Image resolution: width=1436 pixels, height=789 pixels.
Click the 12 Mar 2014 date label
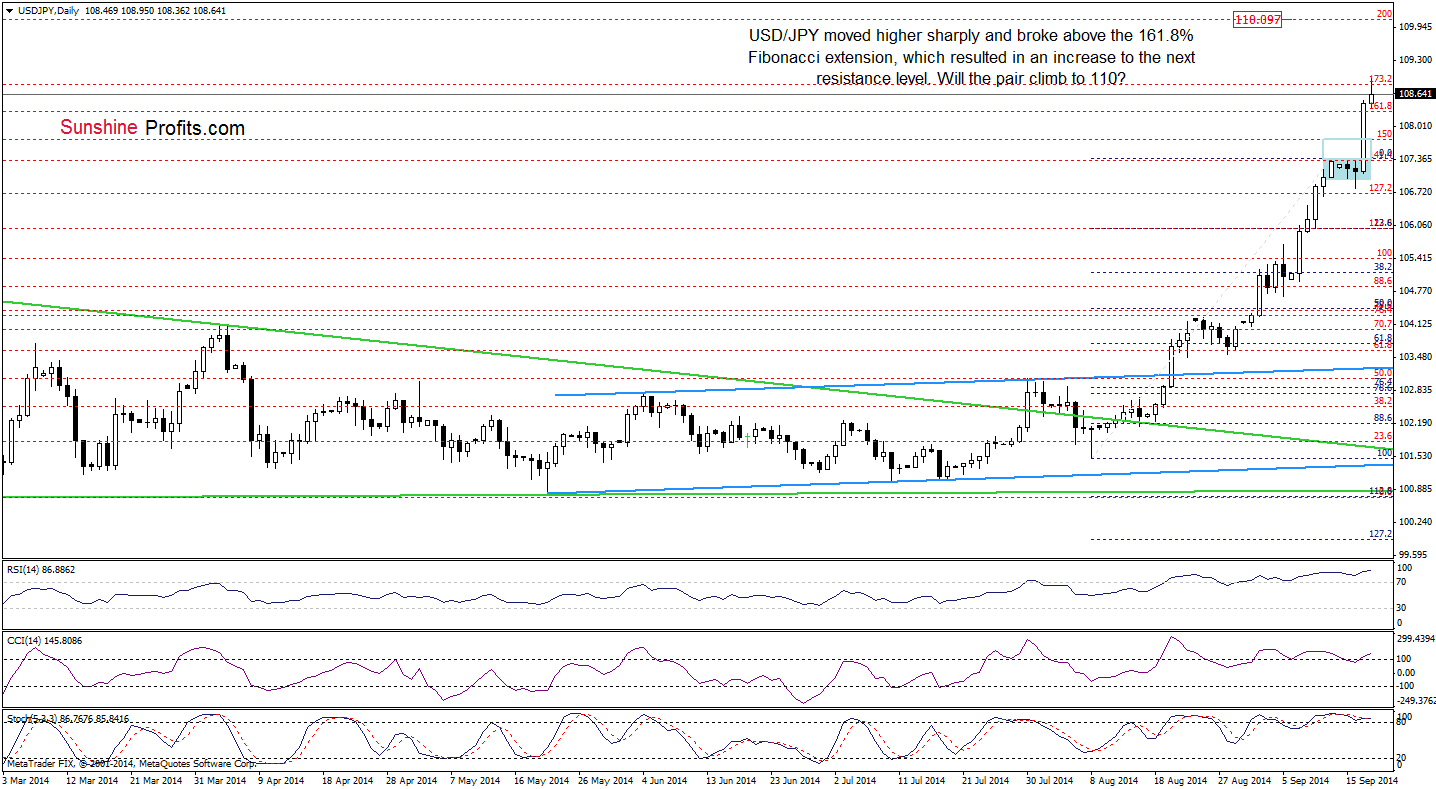click(92, 779)
